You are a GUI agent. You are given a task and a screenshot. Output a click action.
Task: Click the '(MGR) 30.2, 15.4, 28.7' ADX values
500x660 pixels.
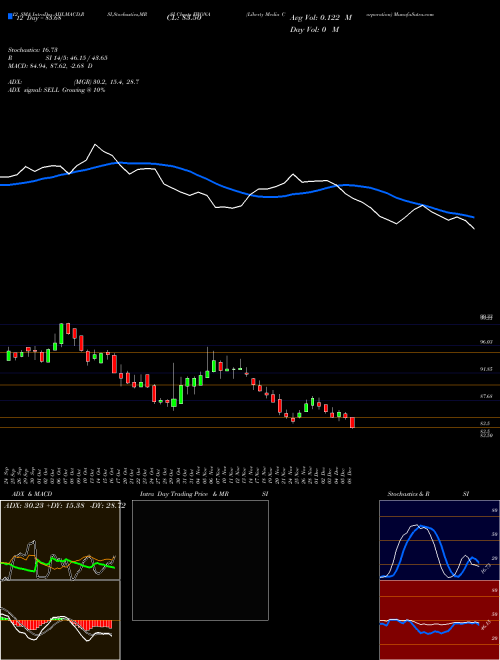[x=106, y=82]
